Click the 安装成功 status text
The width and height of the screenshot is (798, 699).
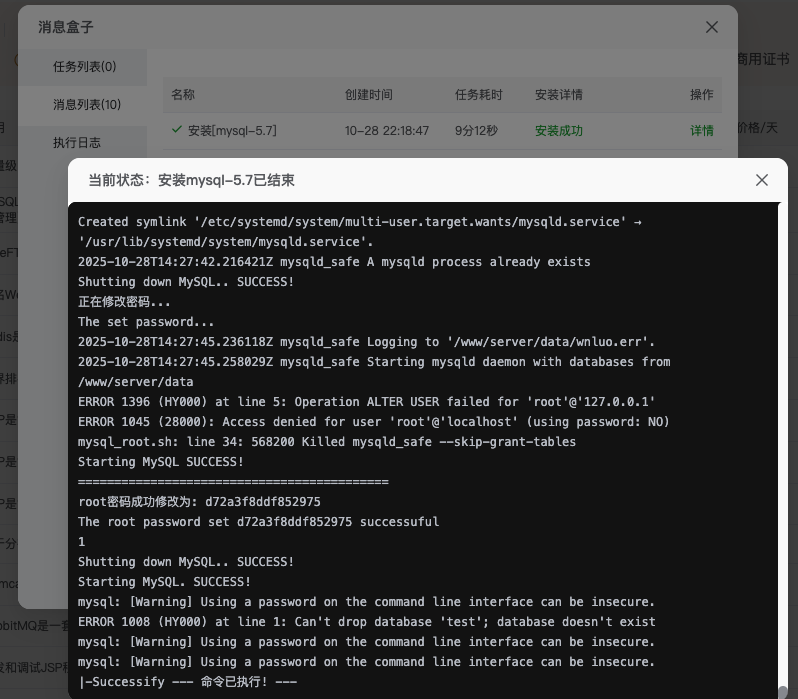pyautogui.click(x=558, y=131)
